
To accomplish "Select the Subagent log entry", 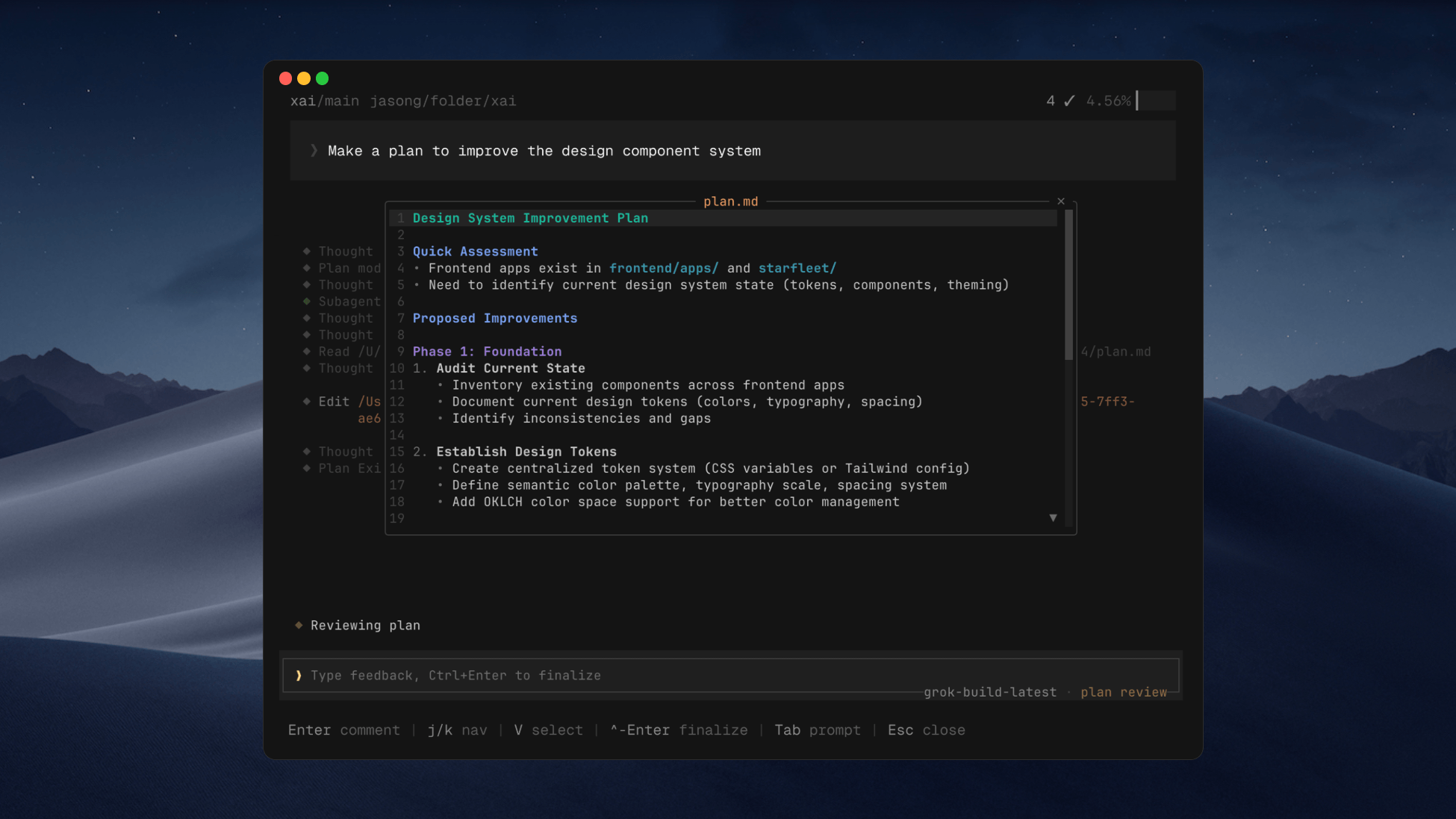I will (x=342, y=302).
